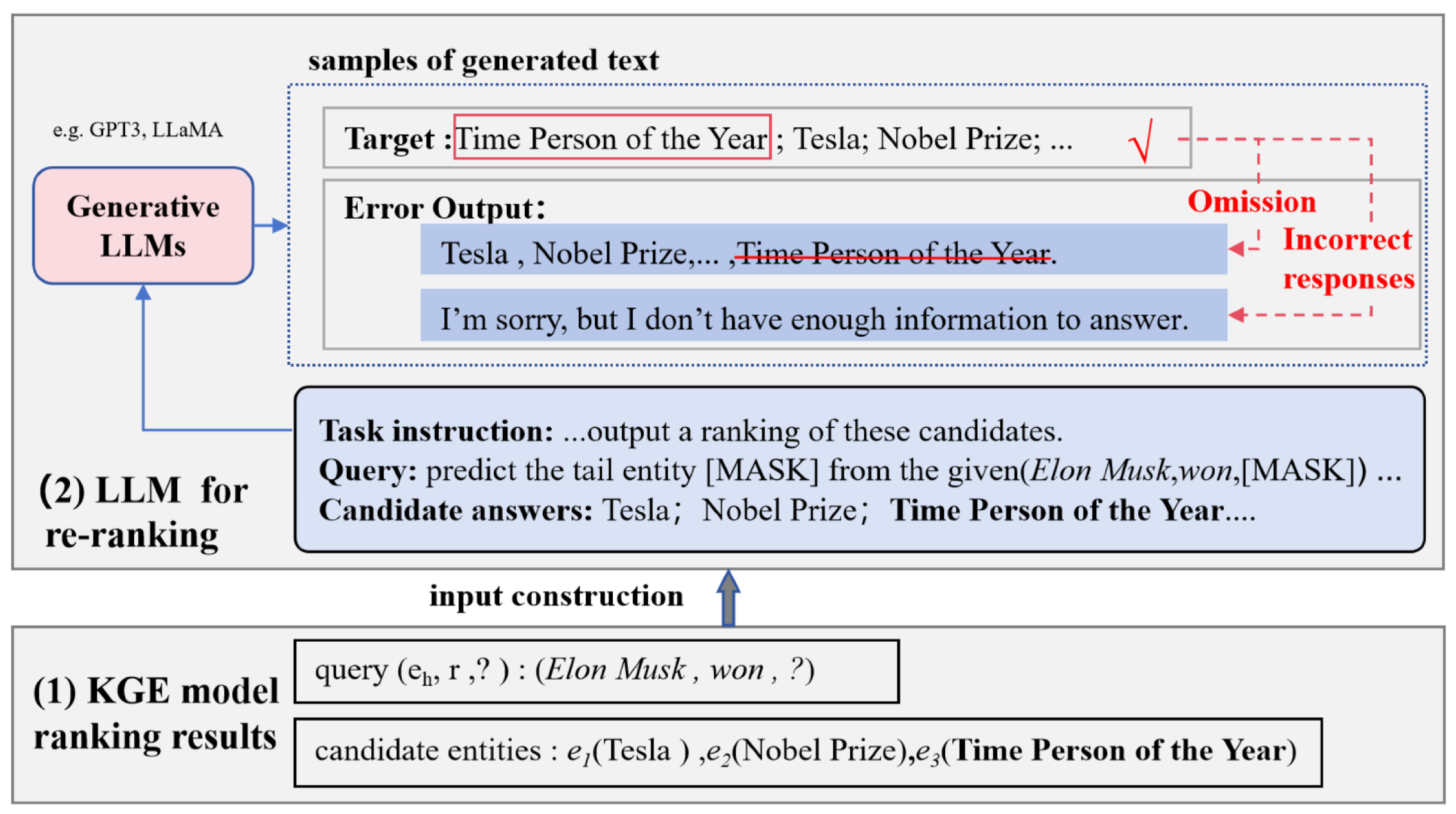The width and height of the screenshot is (1456, 814).
Task: Click the blue arrowhead right of Generative LLMs
Action: point(279,226)
